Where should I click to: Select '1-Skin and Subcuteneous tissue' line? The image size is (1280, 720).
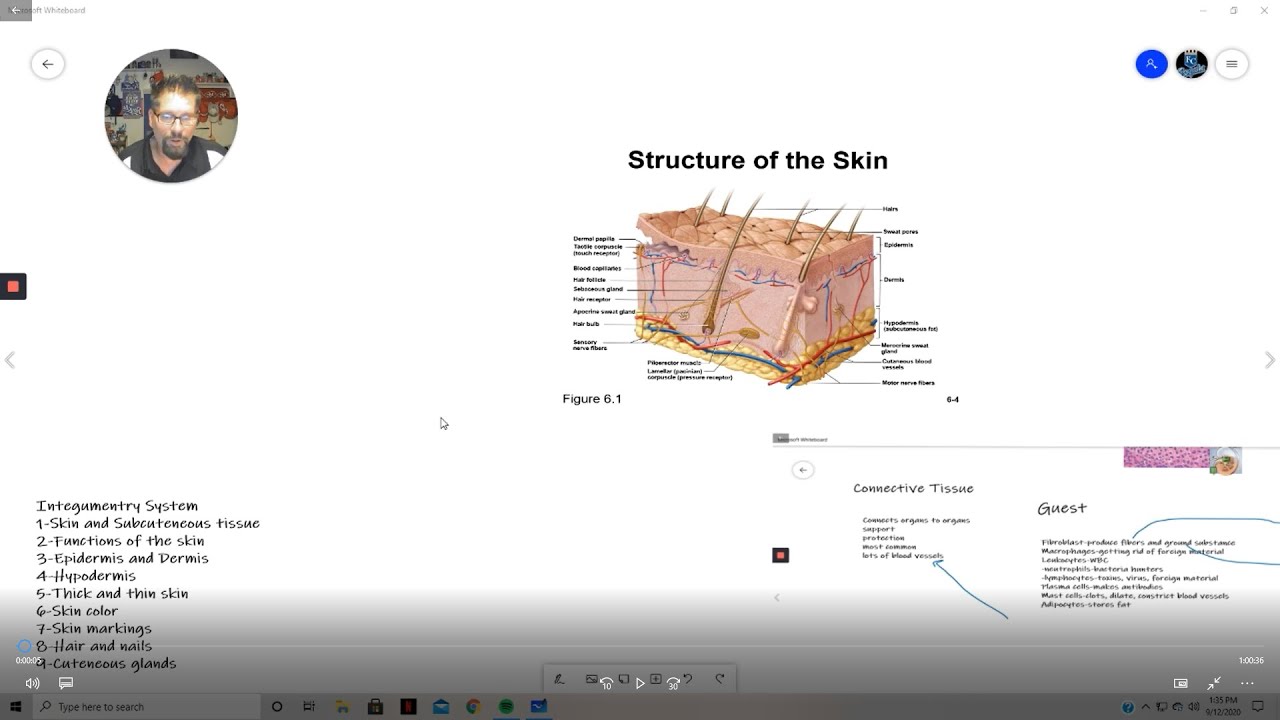pyautogui.click(x=148, y=523)
